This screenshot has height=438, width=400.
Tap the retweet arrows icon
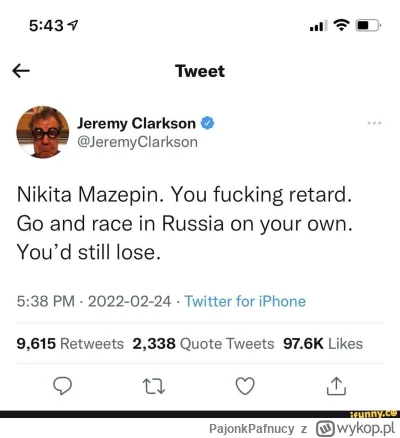154,386
